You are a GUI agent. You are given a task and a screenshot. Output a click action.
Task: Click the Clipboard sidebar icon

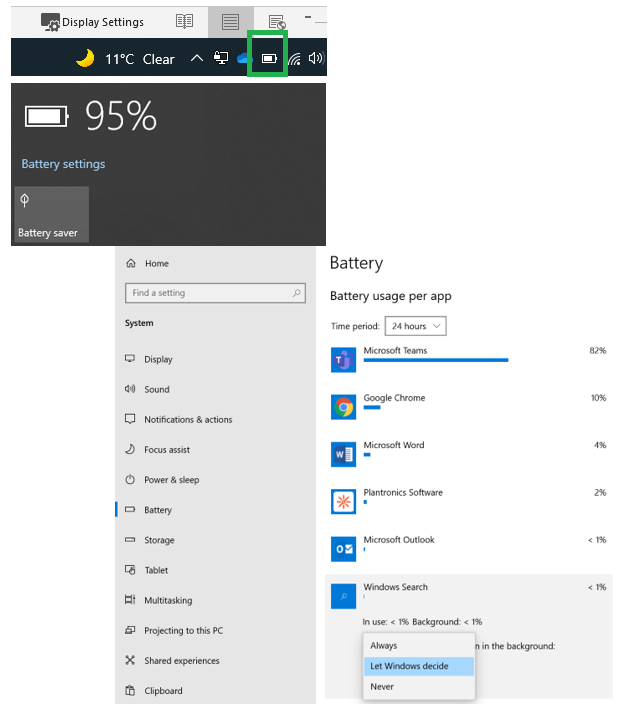[130, 690]
